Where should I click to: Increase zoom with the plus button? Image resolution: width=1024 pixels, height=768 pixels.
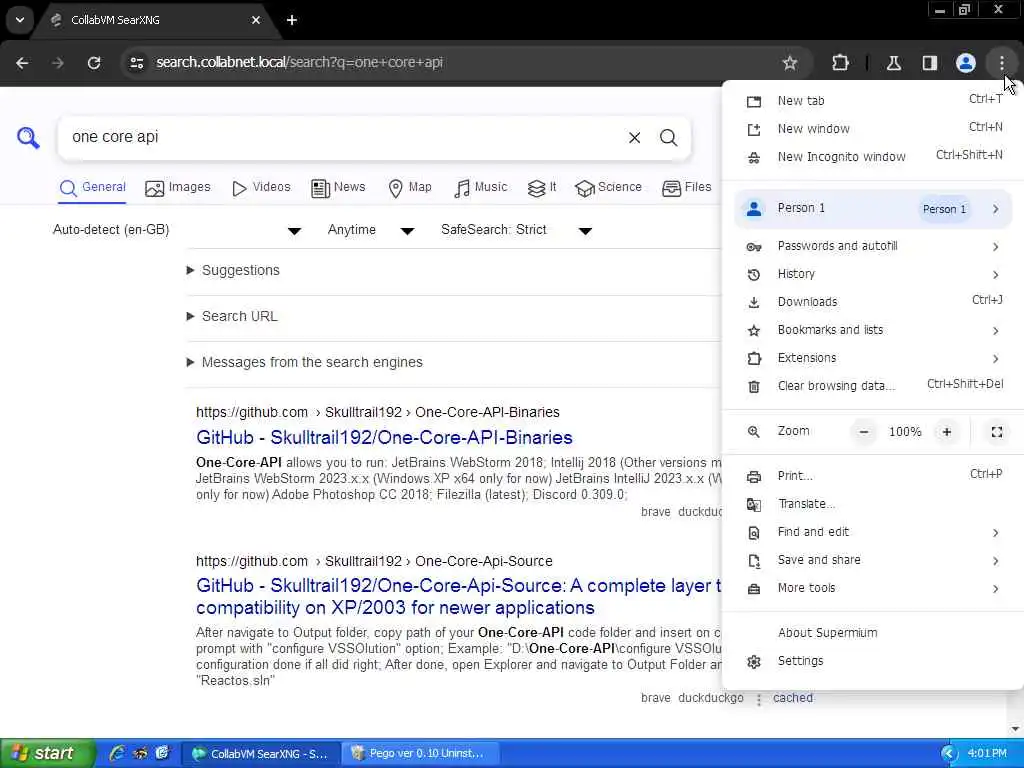946,432
